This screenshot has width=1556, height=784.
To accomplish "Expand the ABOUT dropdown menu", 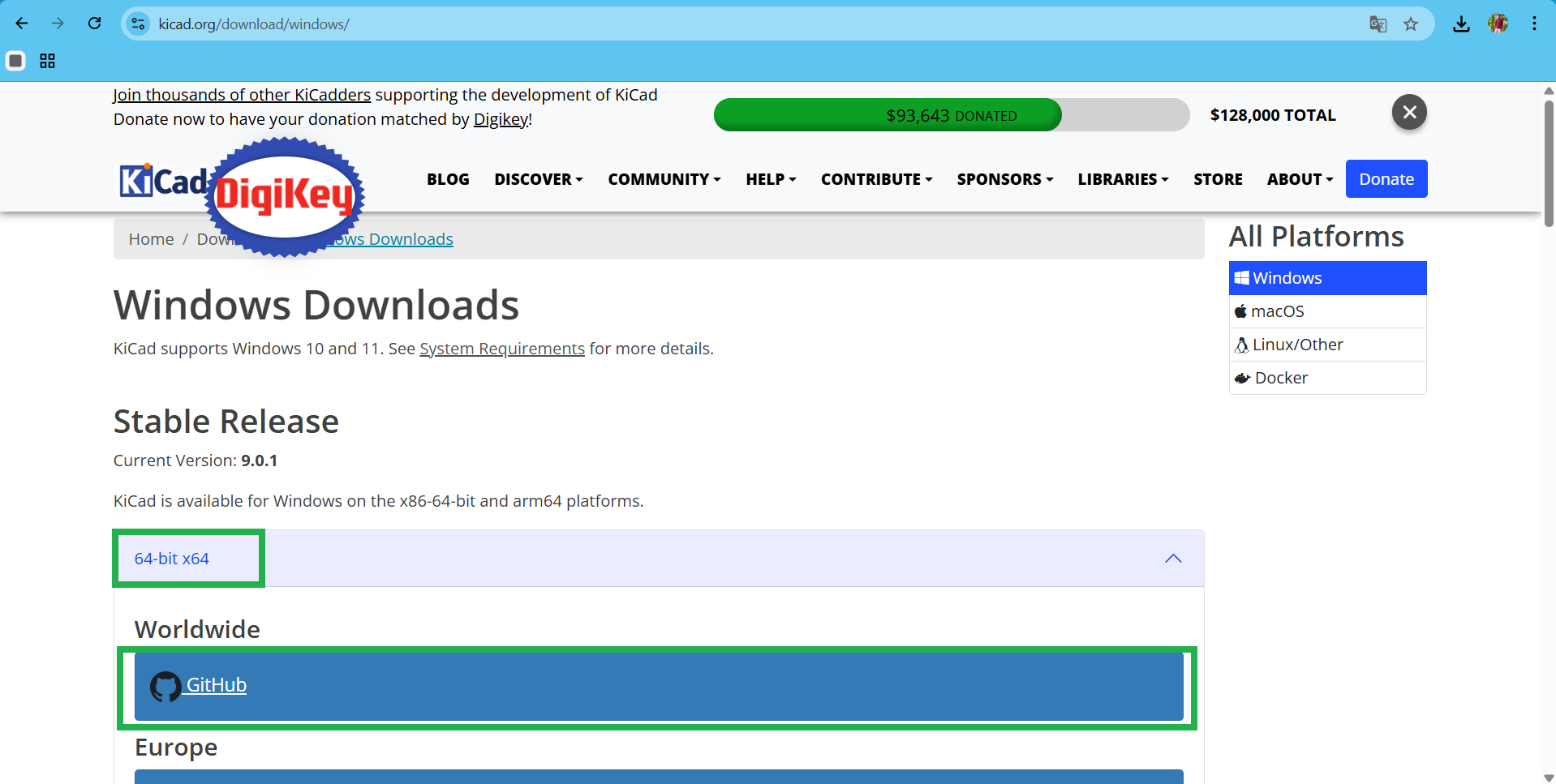I will [1300, 179].
